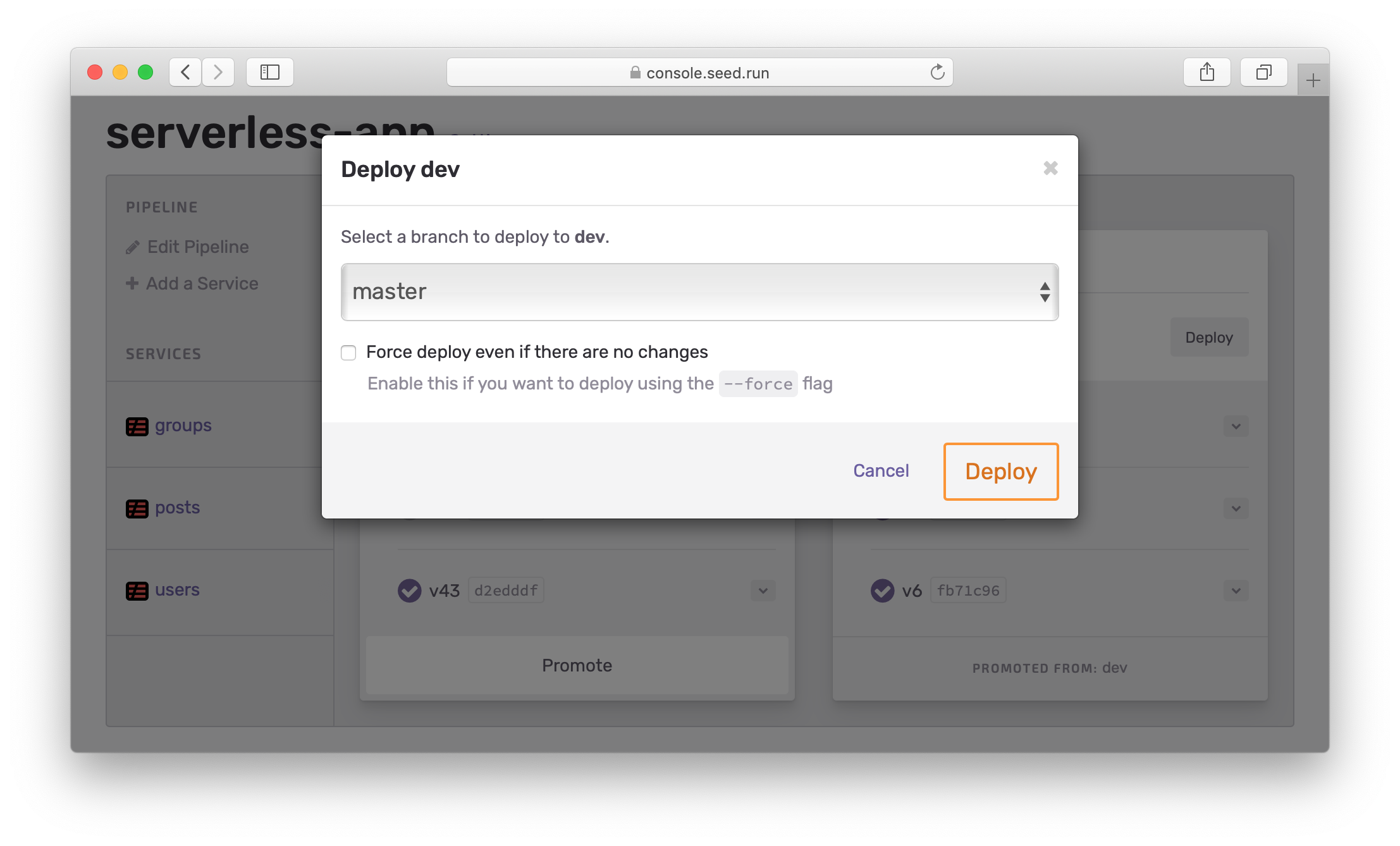Image resolution: width=1400 pixels, height=846 pixels.
Task: Click the Deploy button to confirm
Action: pyautogui.click(x=1000, y=471)
